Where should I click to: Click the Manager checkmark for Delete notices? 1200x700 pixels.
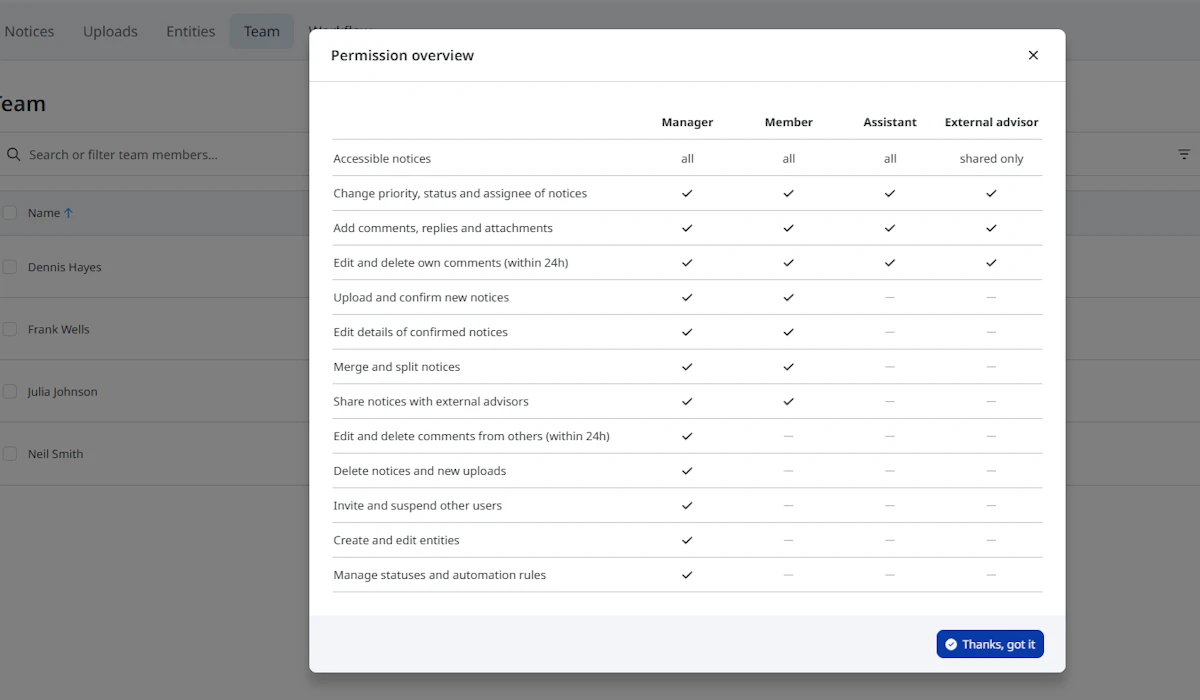point(687,471)
